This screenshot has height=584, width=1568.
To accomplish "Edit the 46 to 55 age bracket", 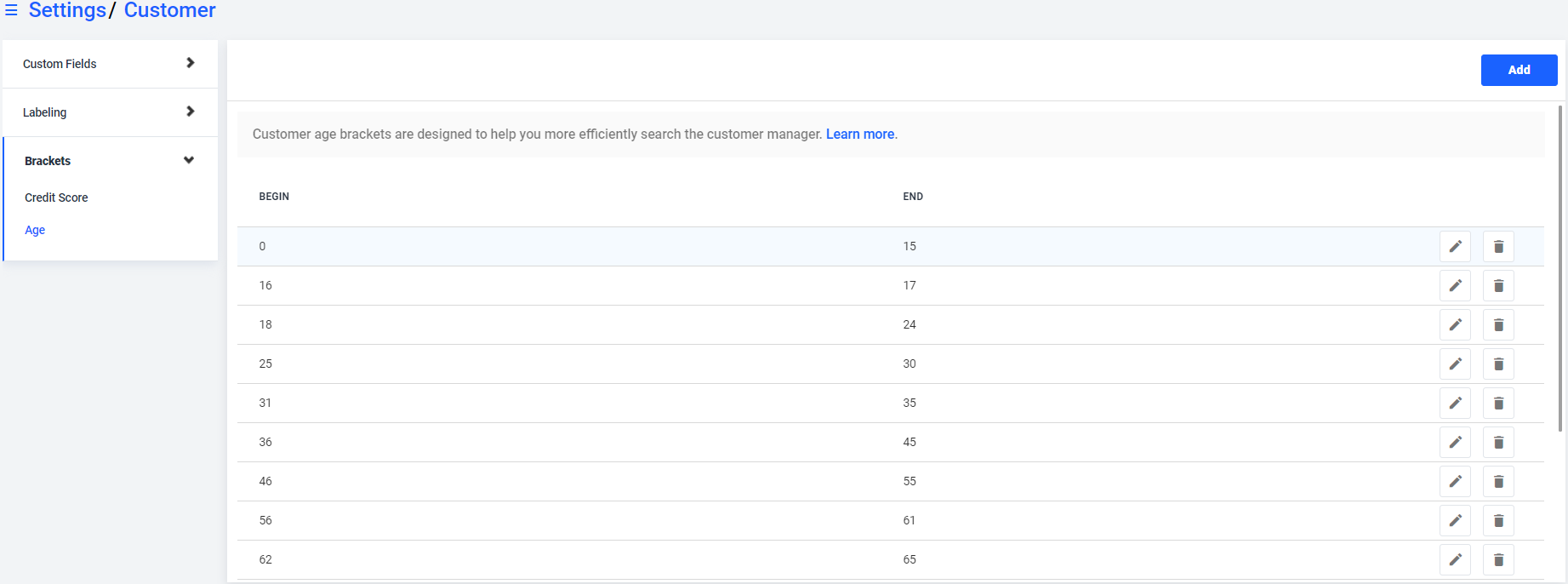I will [1455, 482].
